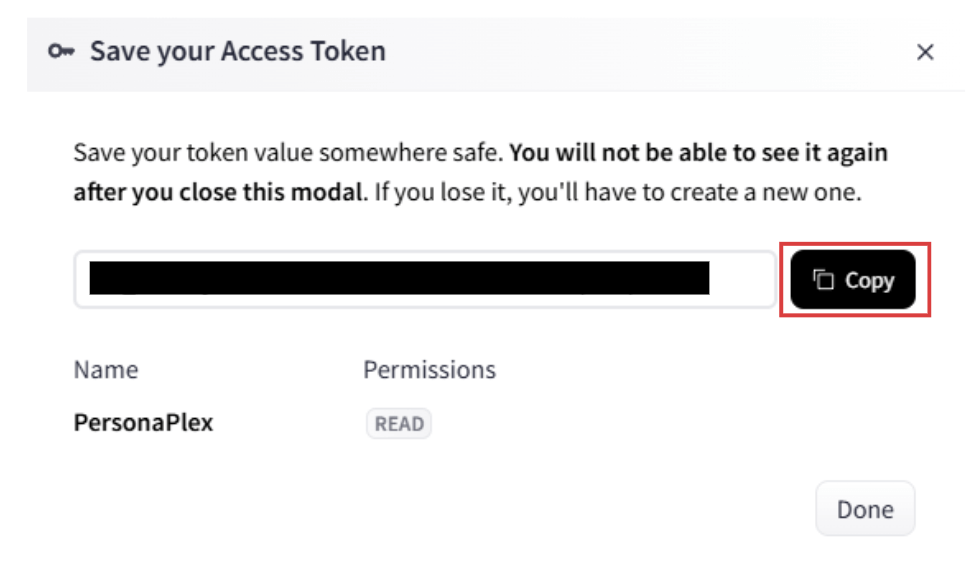Image resolution: width=968 pixels, height=562 pixels.
Task: Click the "Save your Access Token" title
Action: tap(237, 51)
